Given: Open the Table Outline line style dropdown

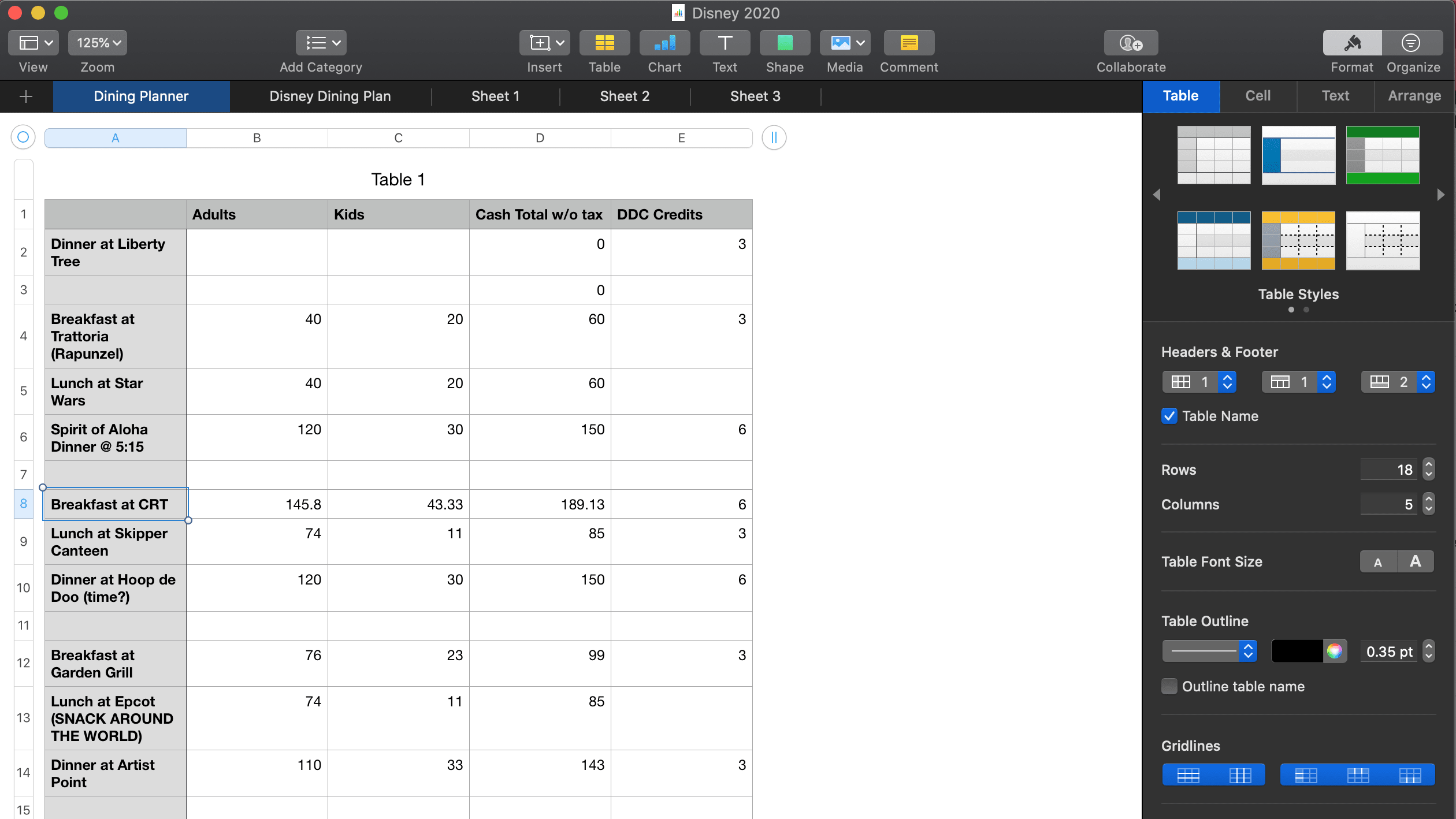Looking at the screenshot, I should pyautogui.click(x=1209, y=652).
